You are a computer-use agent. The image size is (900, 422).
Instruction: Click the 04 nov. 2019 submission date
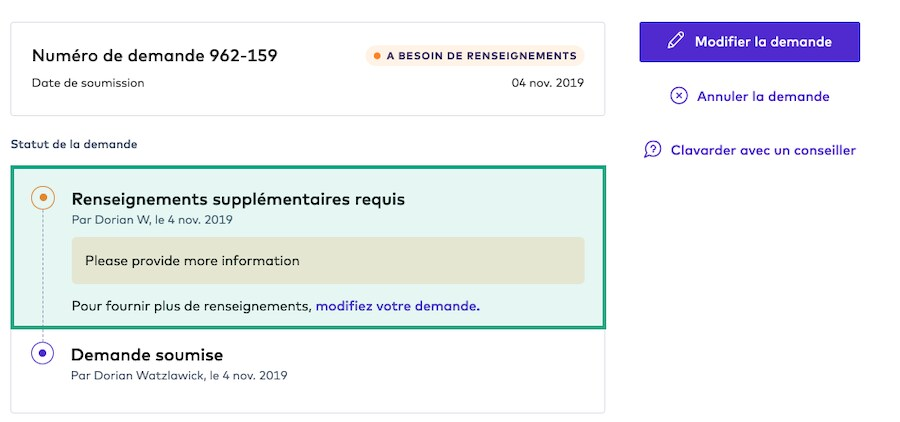coord(547,83)
